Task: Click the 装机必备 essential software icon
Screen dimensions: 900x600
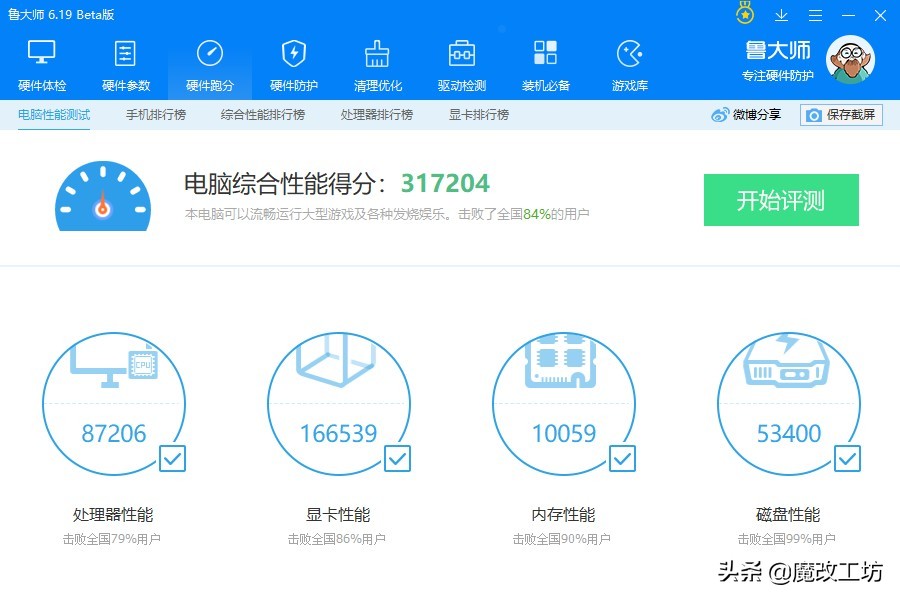Action: pos(545,63)
